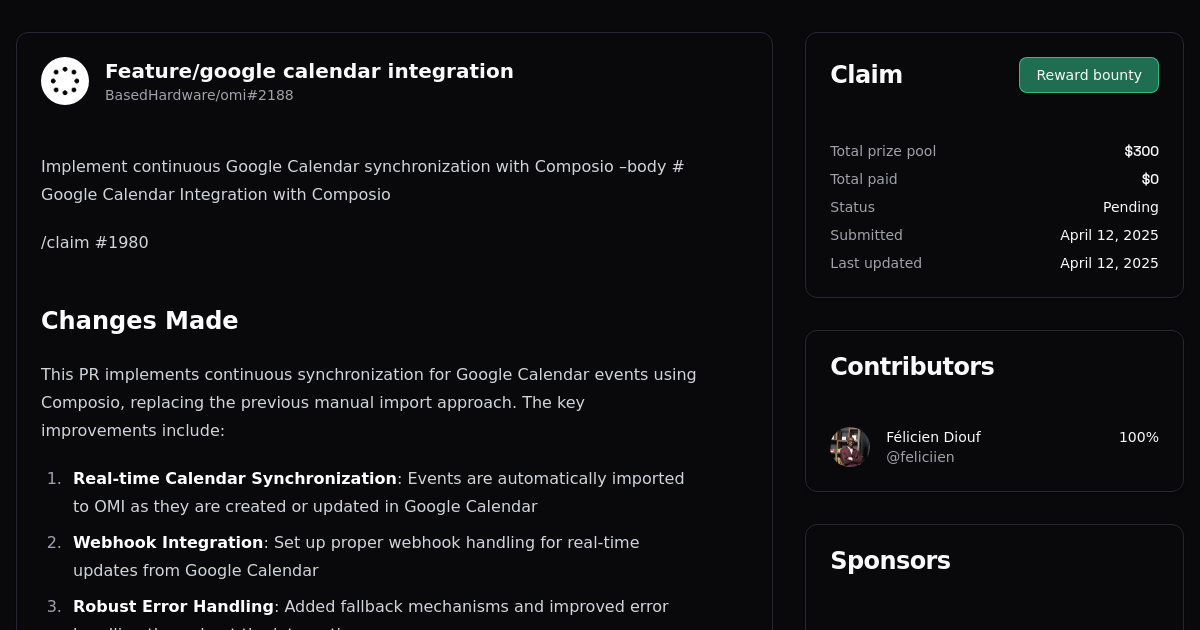Click the Sponsors section heading
1200x630 pixels.
tap(890, 561)
